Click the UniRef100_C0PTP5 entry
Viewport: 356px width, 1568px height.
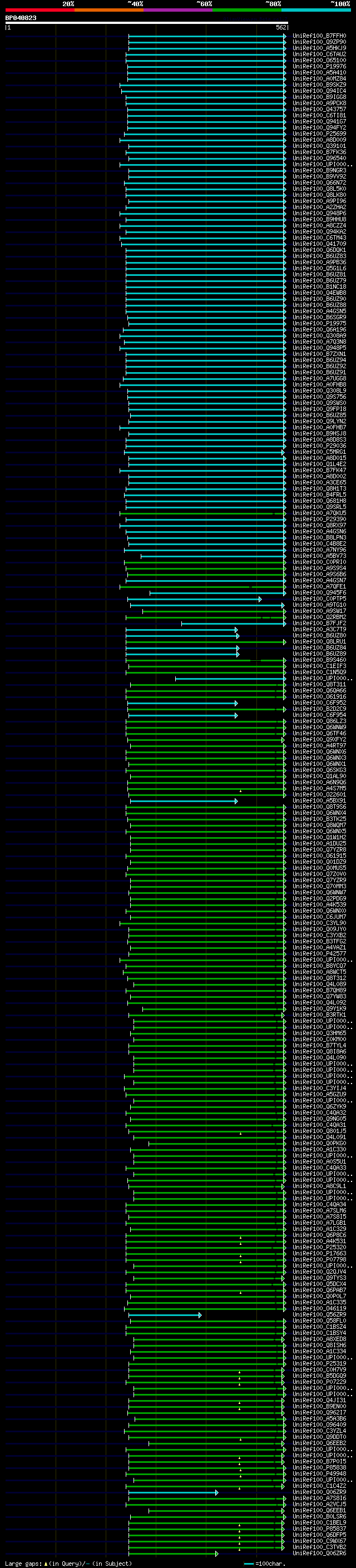click(319, 599)
